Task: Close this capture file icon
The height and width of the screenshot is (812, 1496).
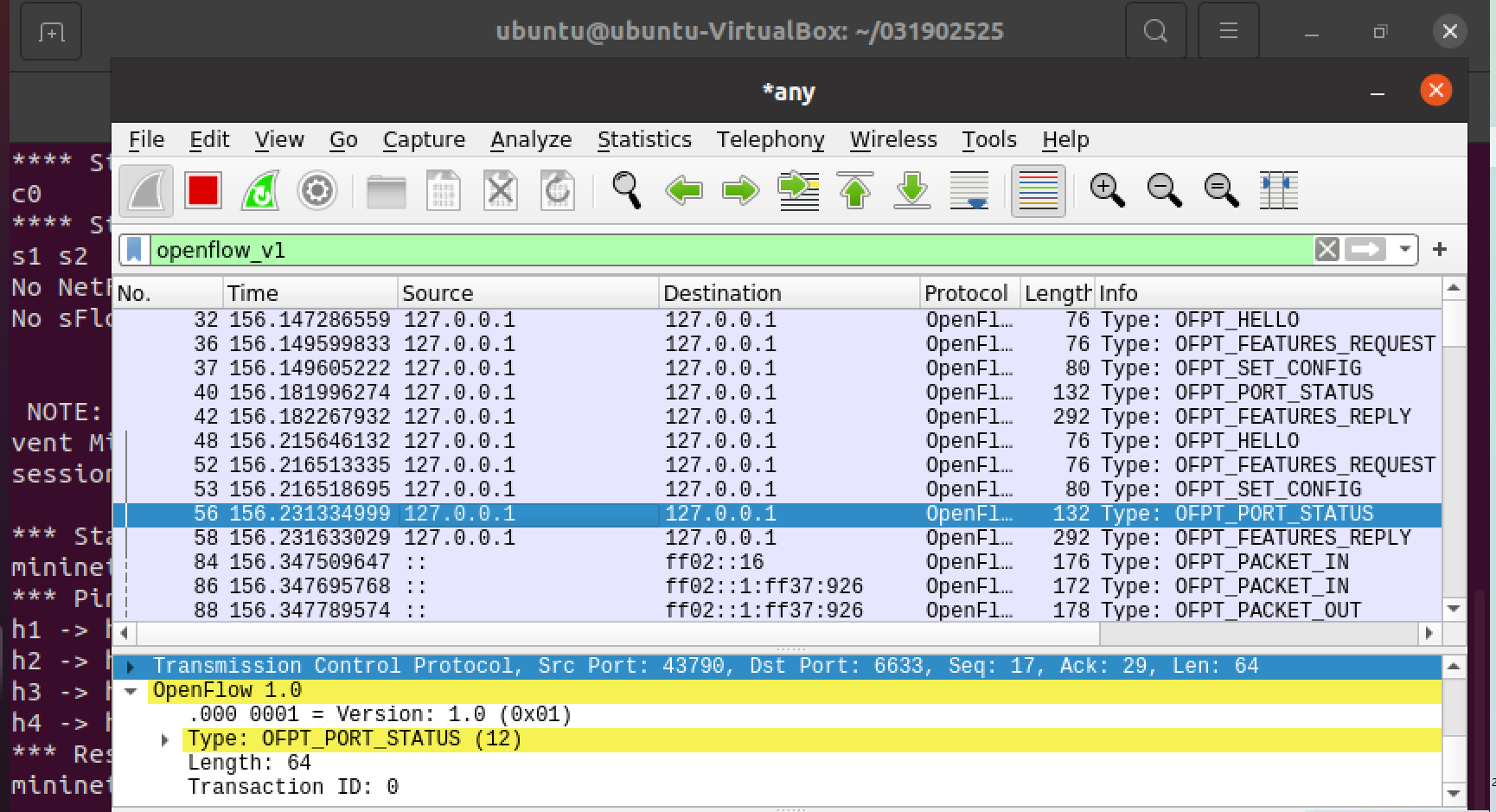Action: click(x=501, y=191)
